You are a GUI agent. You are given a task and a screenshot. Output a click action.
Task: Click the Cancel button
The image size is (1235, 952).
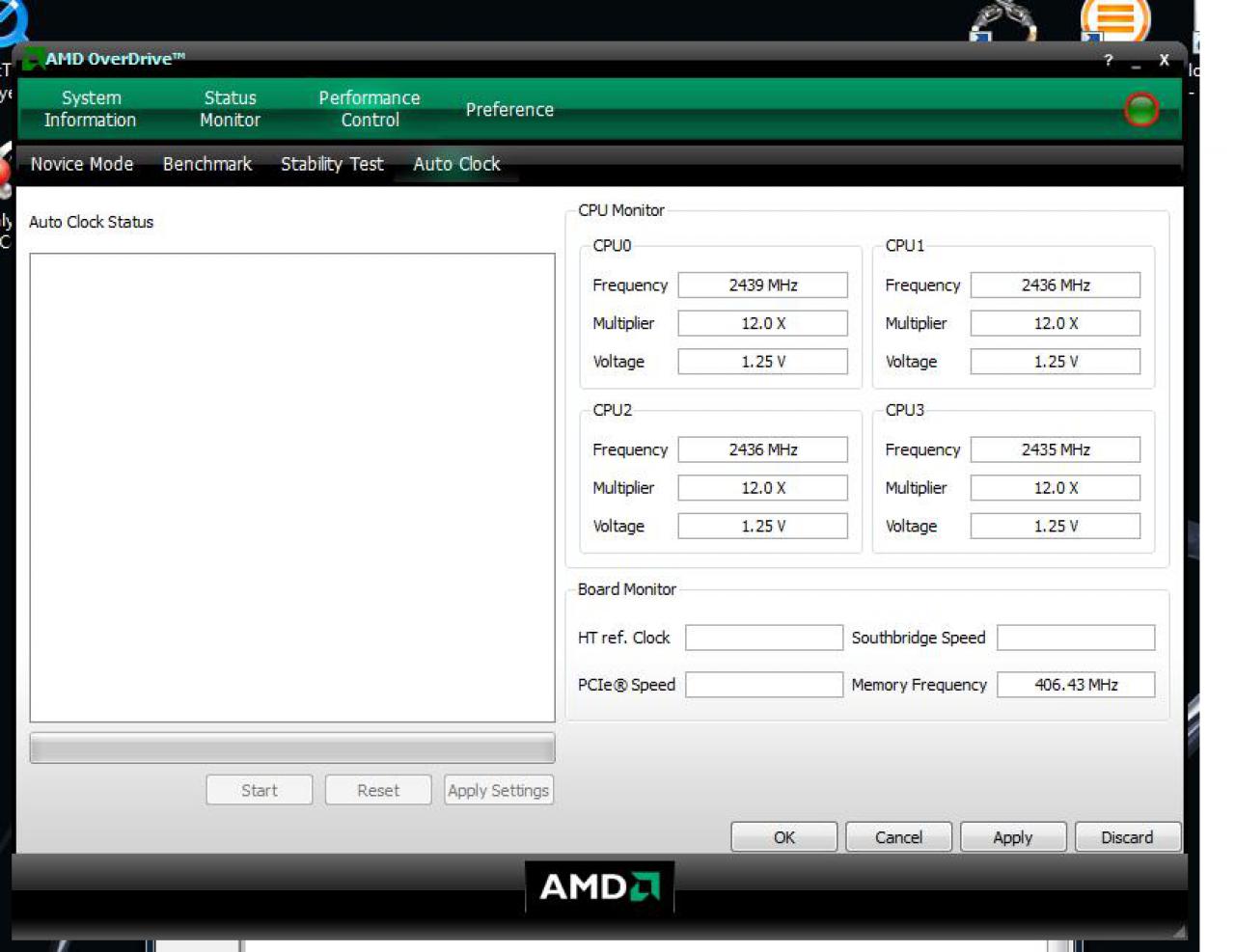(x=898, y=837)
